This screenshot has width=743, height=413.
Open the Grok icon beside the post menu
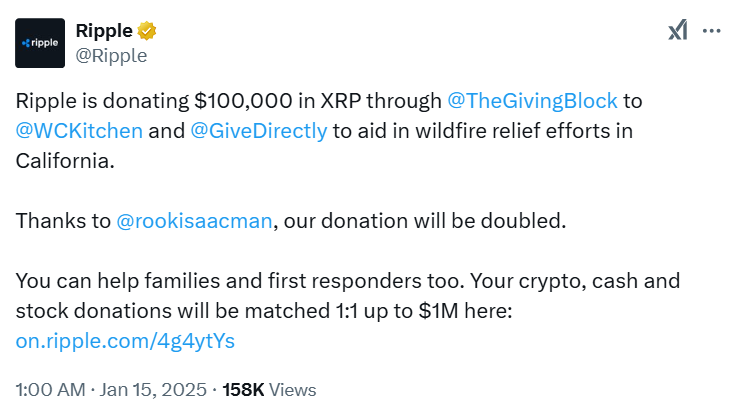(678, 31)
